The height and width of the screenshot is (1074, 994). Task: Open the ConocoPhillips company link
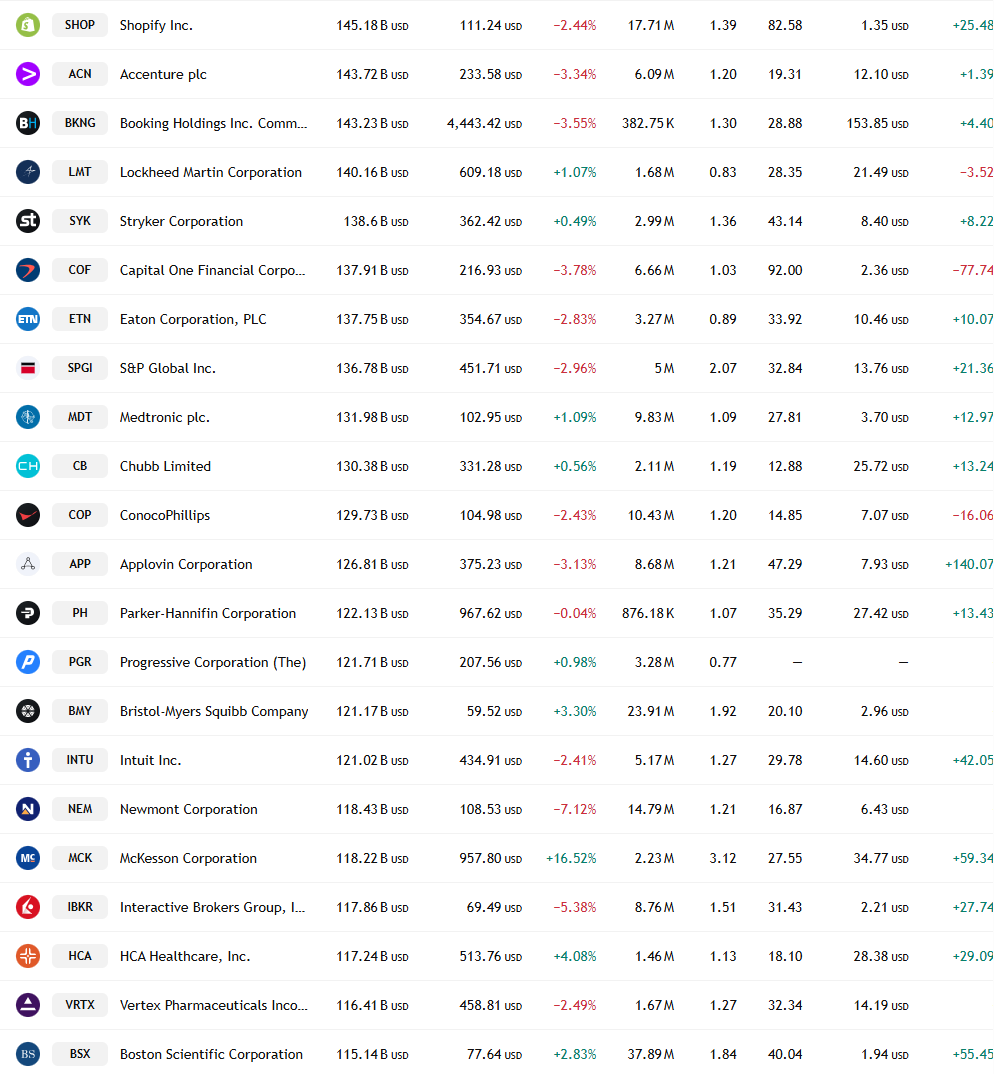click(165, 515)
